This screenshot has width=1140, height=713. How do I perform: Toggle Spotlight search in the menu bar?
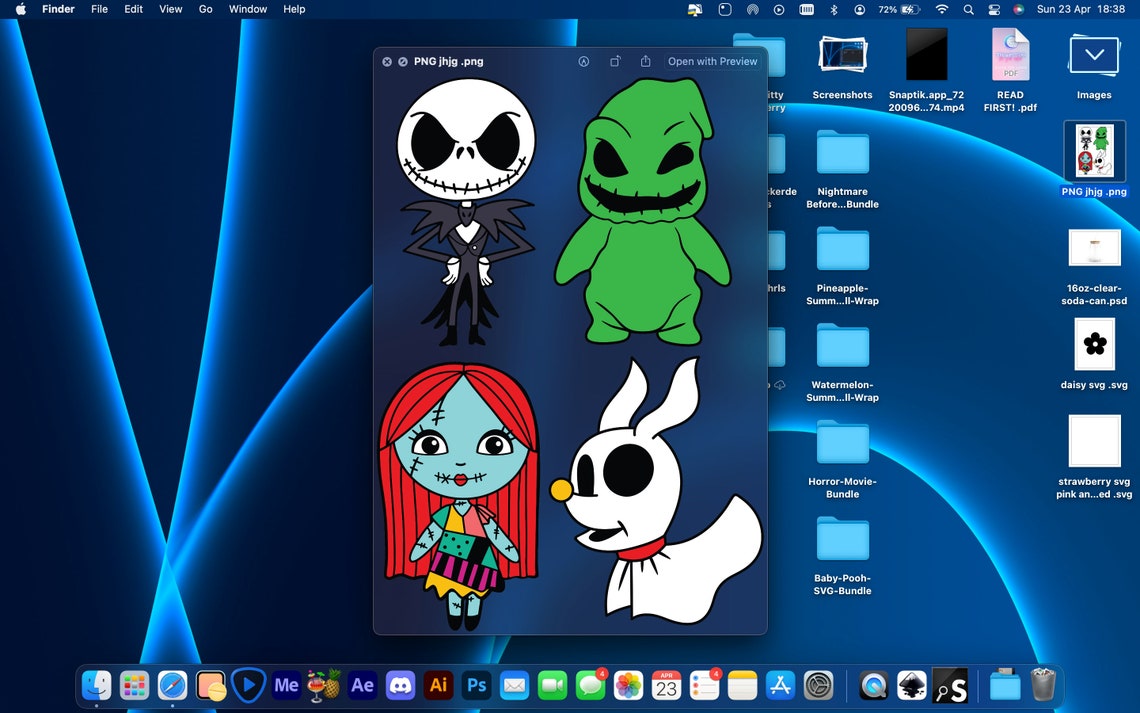tap(967, 9)
